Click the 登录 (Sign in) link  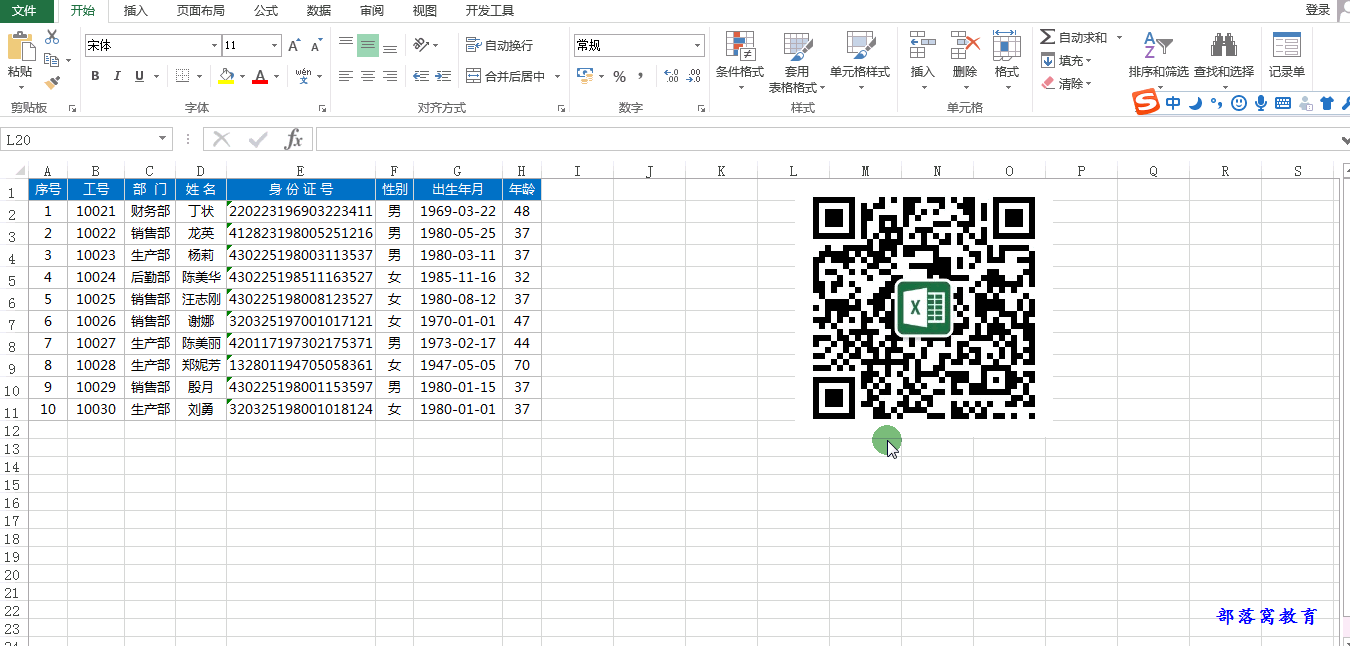(x=1317, y=9)
